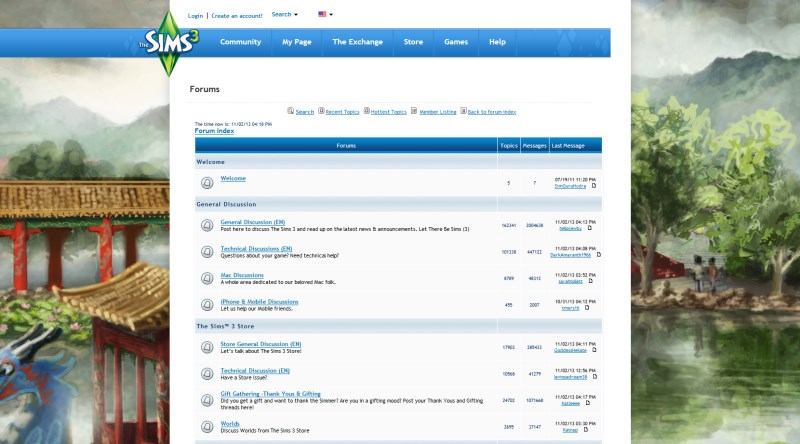This screenshot has width=800, height=444.
Task: Click the forum icon next to Worlds
Action: pyautogui.click(x=207, y=427)
